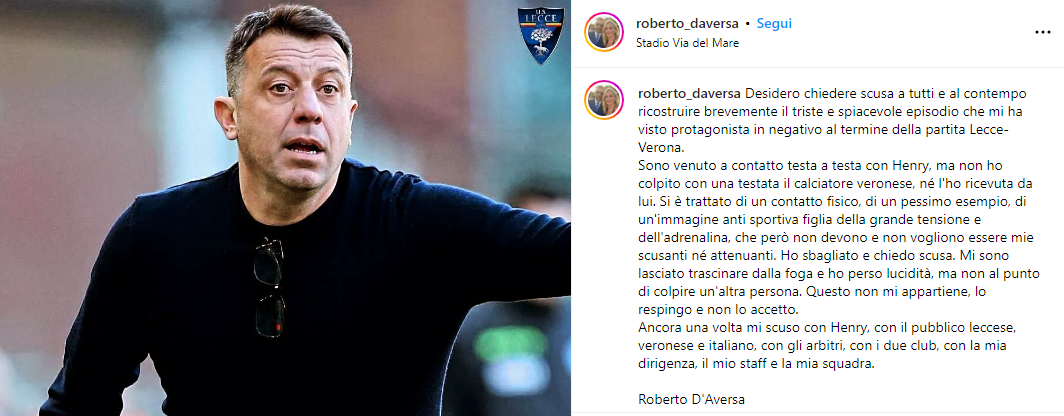Open roberto_daversa profile from header username
The width and height of the screenshot is (1064, 416).
pos(687,24)
